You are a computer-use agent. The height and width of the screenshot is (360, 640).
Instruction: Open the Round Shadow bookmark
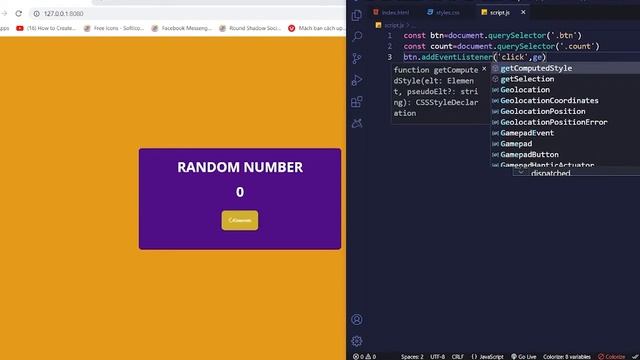[x=250, y=28]
